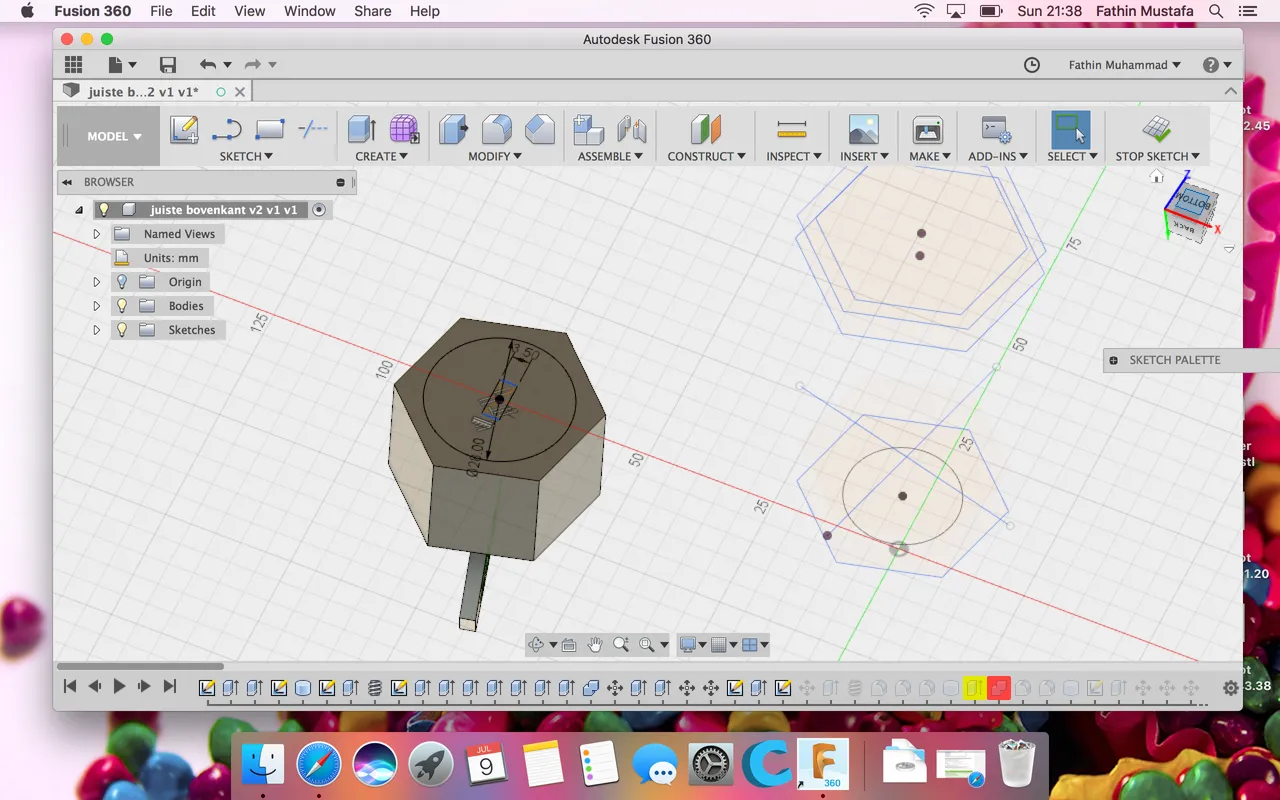The width and height of the screenshot is (1280, 800).
Task: Click the New Component icon
Action: 589,130
